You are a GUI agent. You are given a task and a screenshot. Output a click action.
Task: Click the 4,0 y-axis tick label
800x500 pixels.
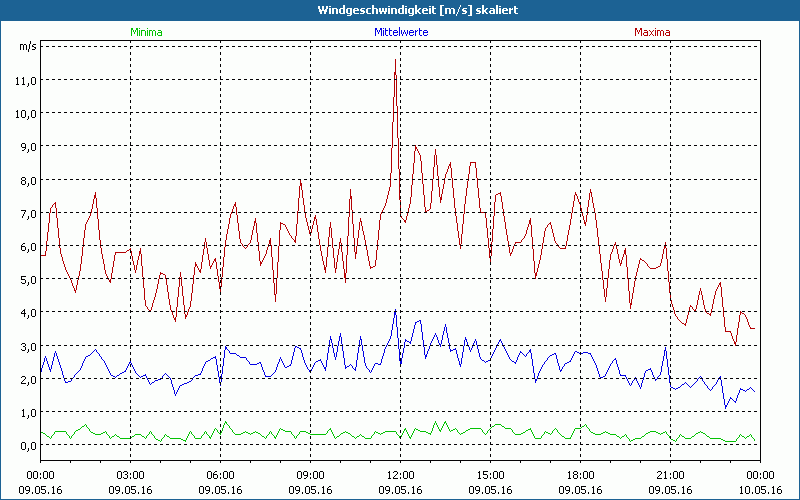click(x=28, y=312)
